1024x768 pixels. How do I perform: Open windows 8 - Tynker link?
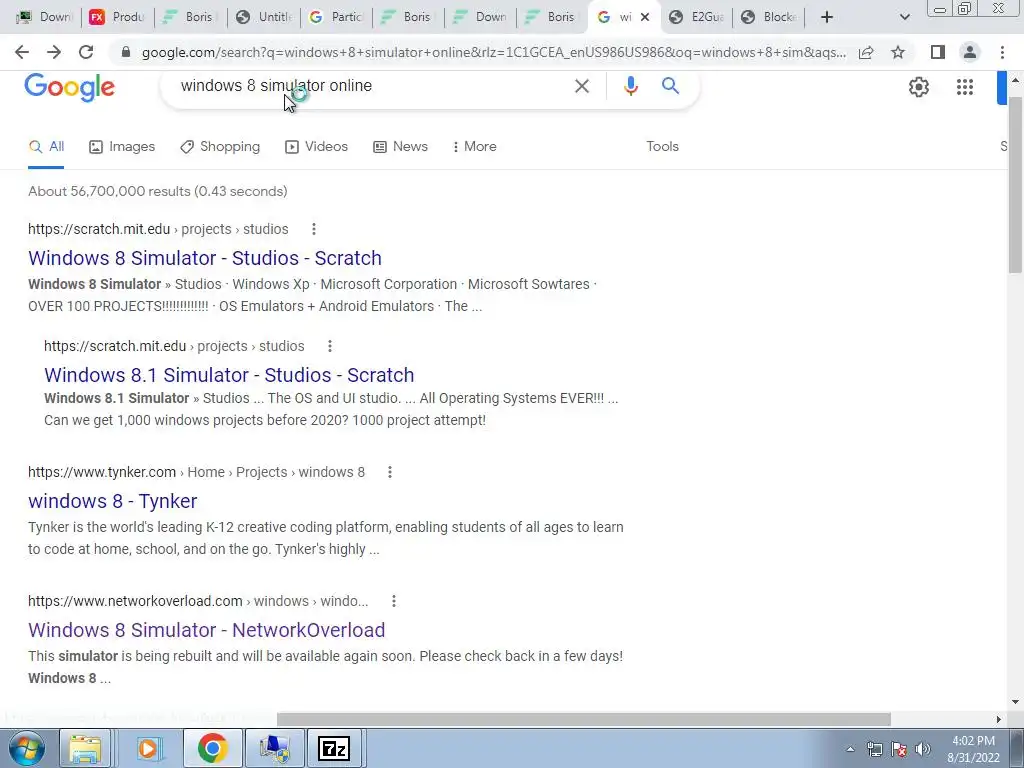(112, 501)
